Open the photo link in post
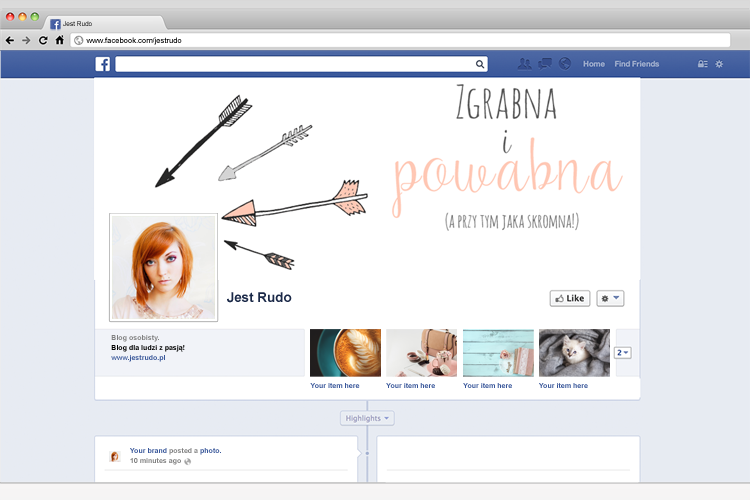 [x=210, y=451]
